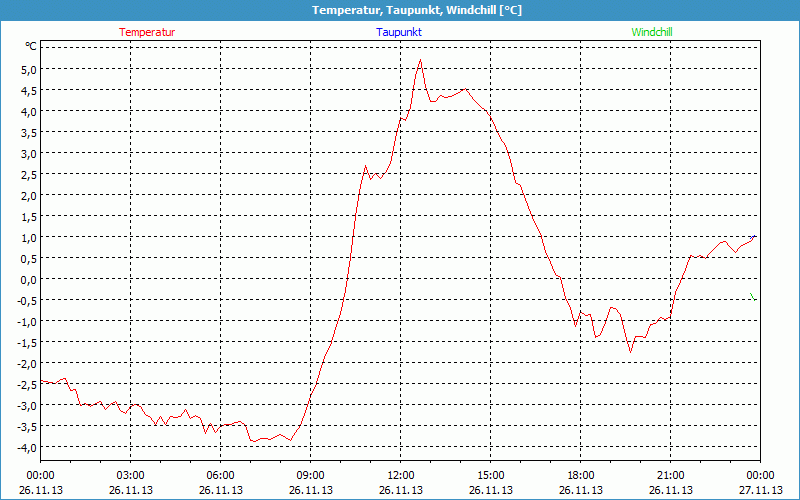Click the 2,5 value on the y-axis
This screenshot has width=800, height=500.
(x=29, y=174)
